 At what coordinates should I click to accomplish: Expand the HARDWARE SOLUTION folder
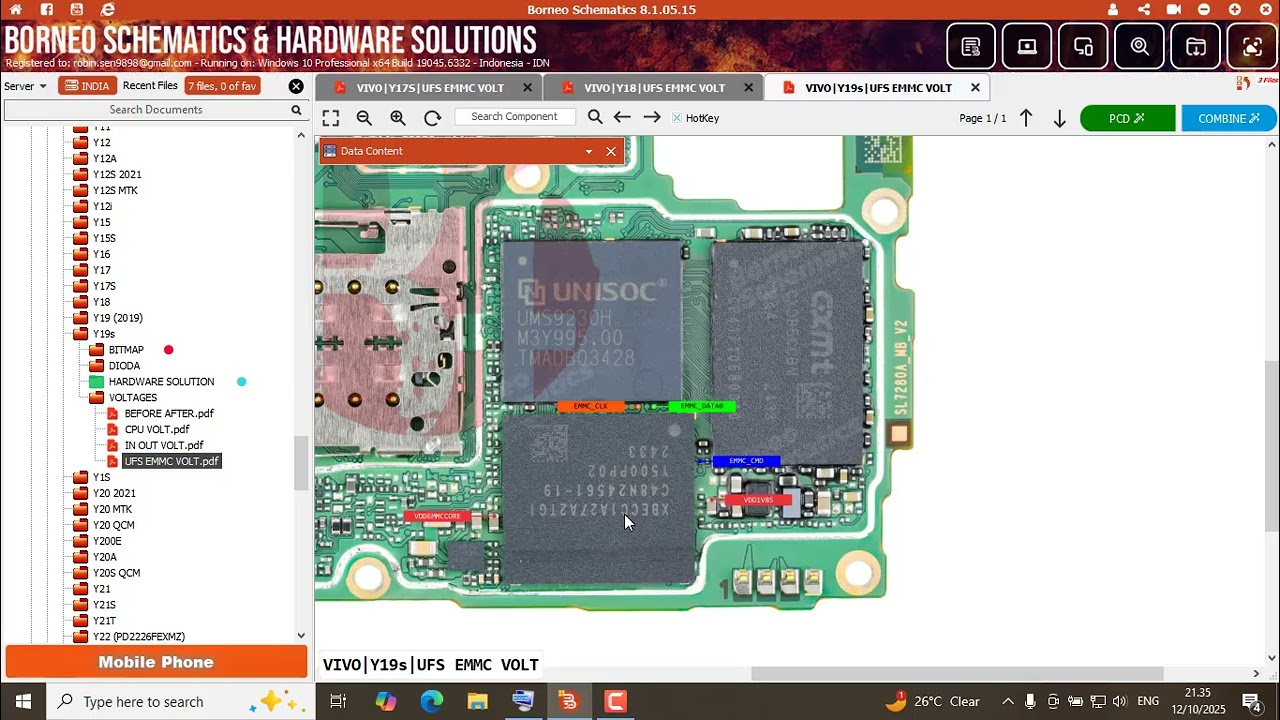(x=97, y=382)
